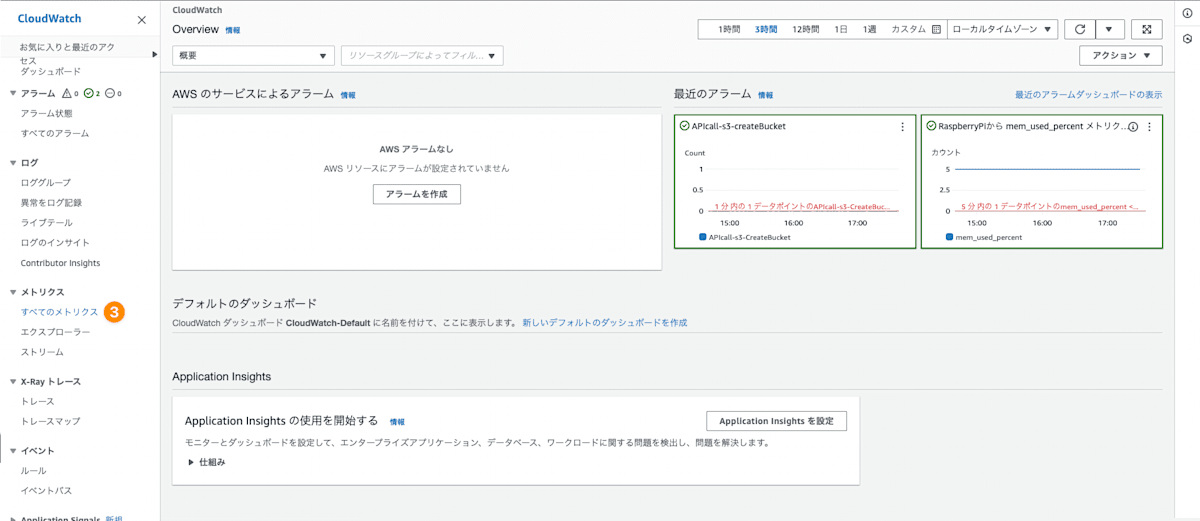Select the 1日 time range
Viewport: 1200px width, 521px height.
tap(841, 30)
